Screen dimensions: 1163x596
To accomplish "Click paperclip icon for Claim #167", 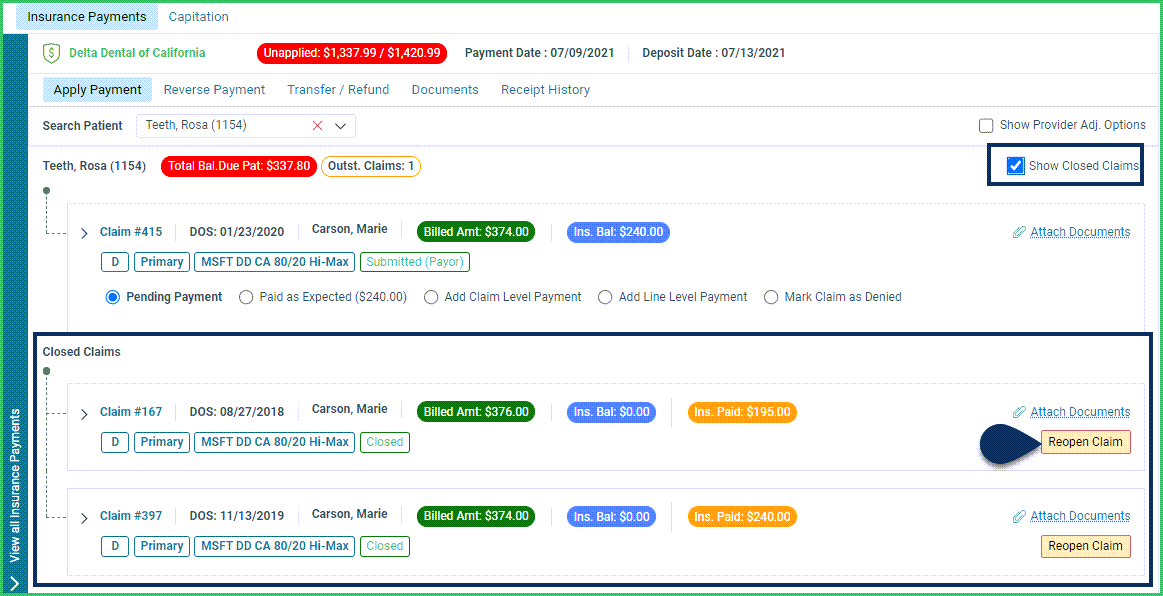I will 1019,411.
